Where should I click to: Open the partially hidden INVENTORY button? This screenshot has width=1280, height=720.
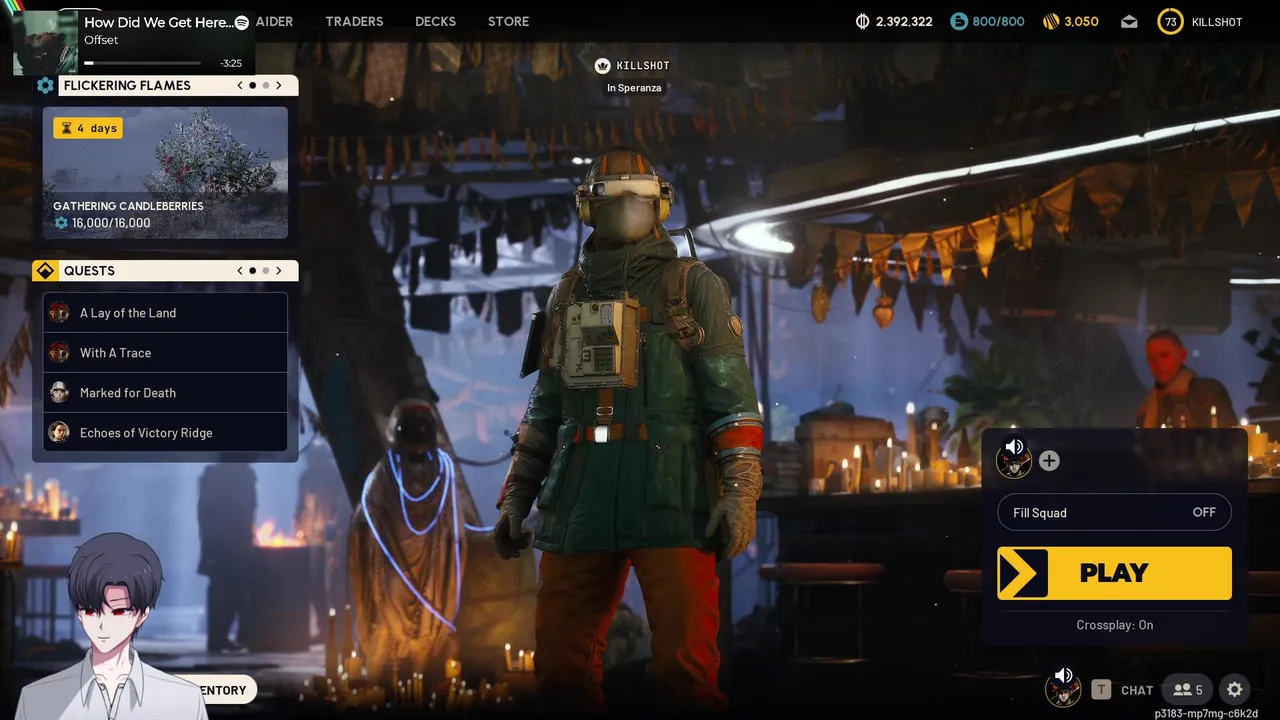pyautogui.click(x=226, y=690)
